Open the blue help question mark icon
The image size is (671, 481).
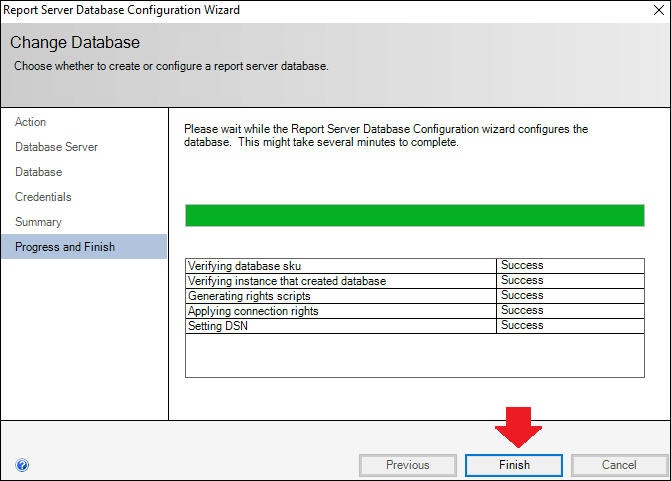click(22, 465)
